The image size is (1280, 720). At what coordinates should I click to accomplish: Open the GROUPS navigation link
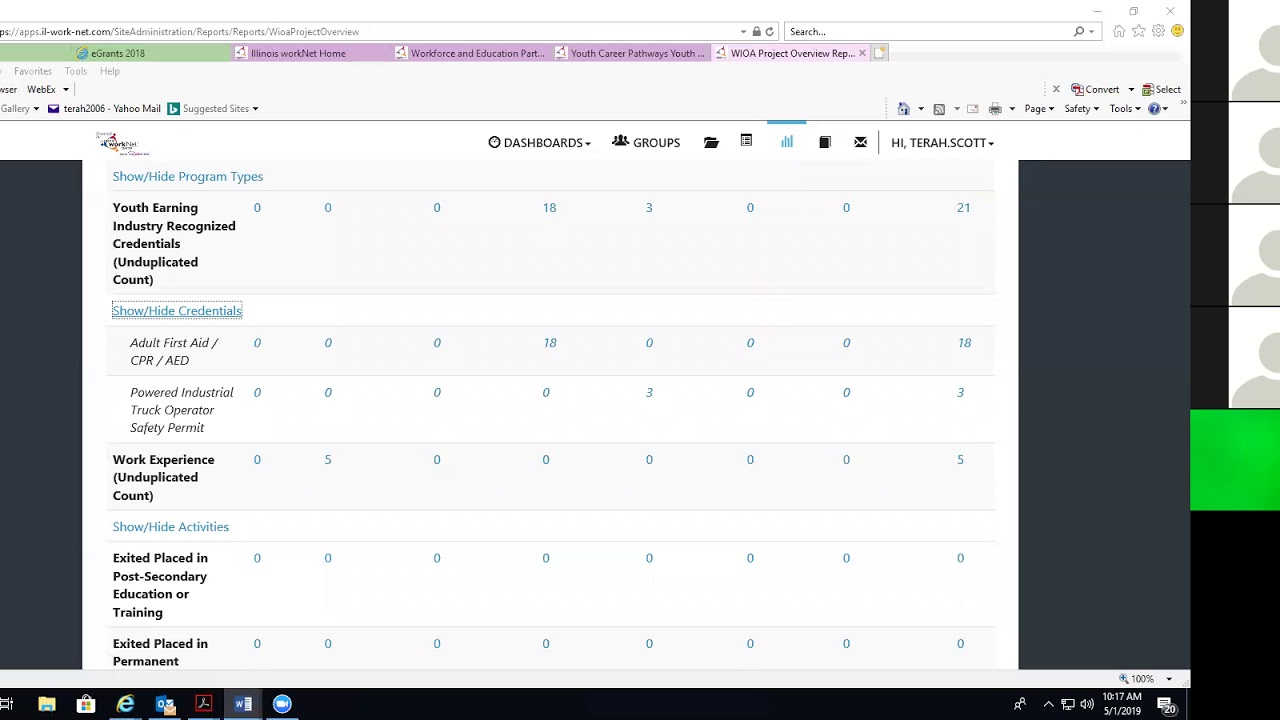pos(646,143)
